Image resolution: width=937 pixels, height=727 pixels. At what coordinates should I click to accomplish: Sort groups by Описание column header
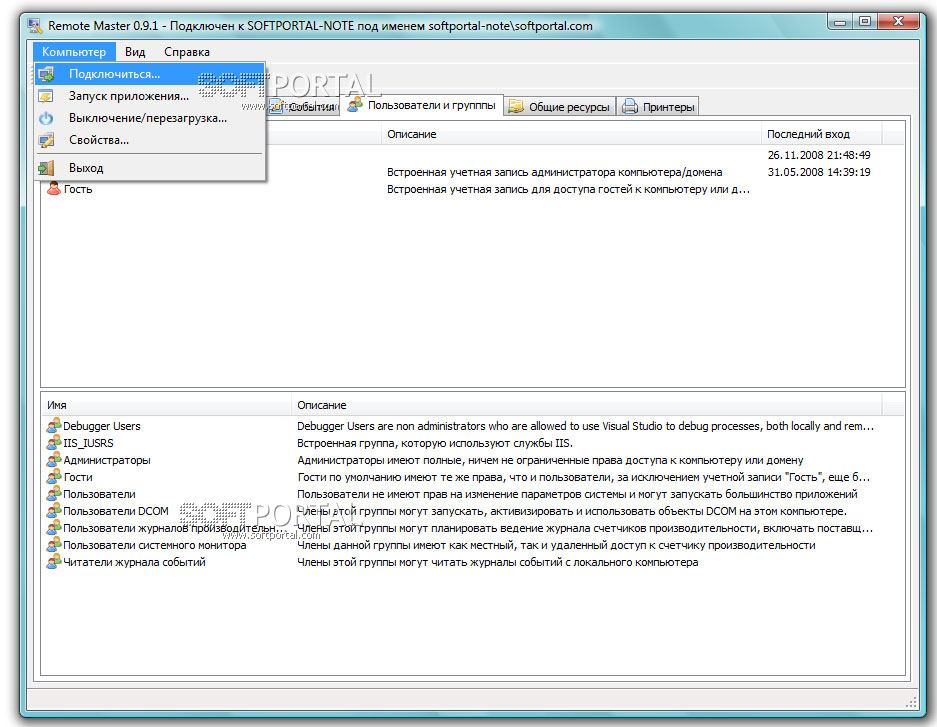[586, 405]
